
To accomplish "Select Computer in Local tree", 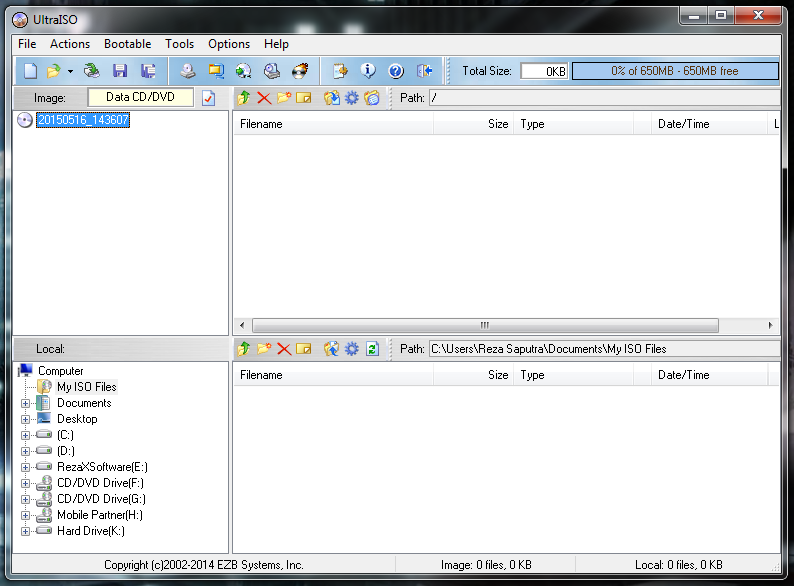I will [x=61, y=371].
